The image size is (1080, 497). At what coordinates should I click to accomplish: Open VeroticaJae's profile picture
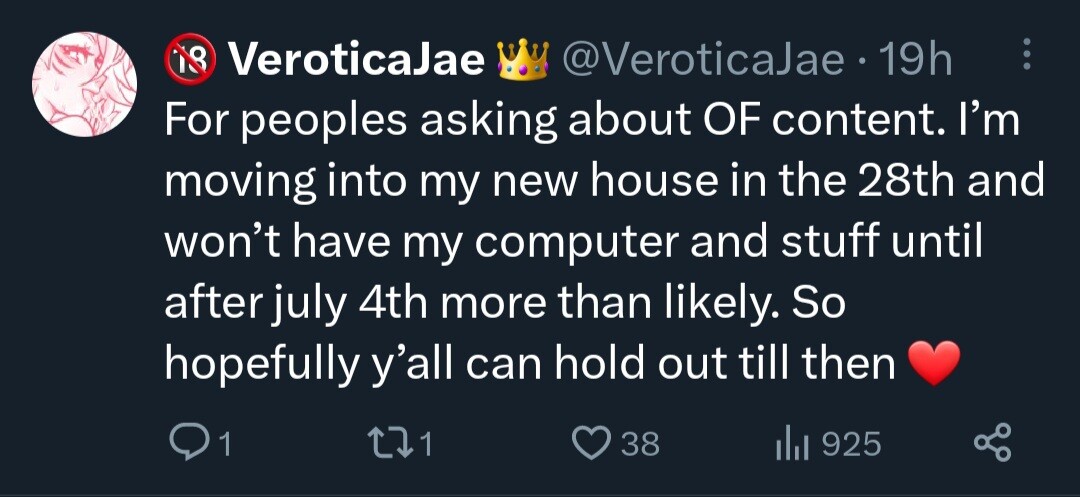coord(85,85)
